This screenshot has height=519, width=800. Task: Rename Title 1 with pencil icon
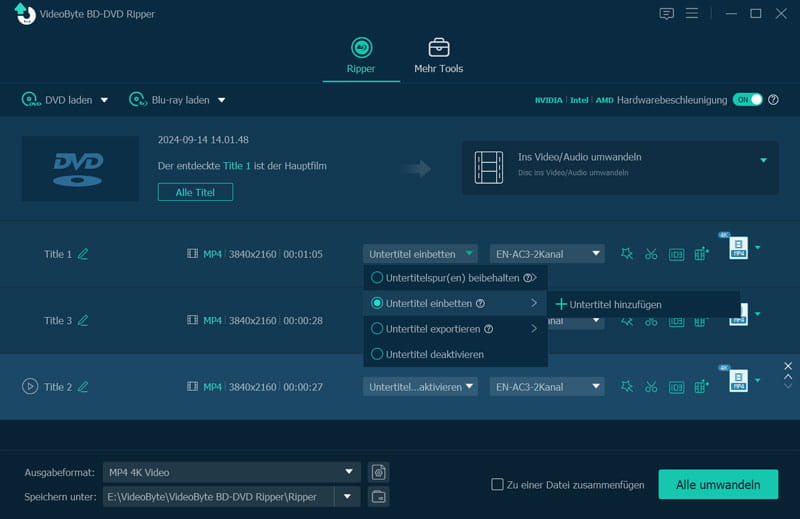pos(83,254)
